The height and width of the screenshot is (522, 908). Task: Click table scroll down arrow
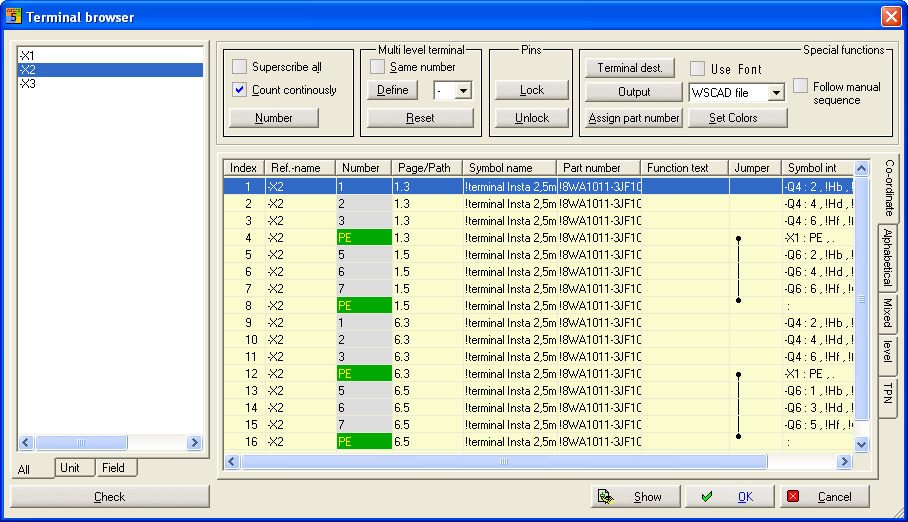[862, 444]
